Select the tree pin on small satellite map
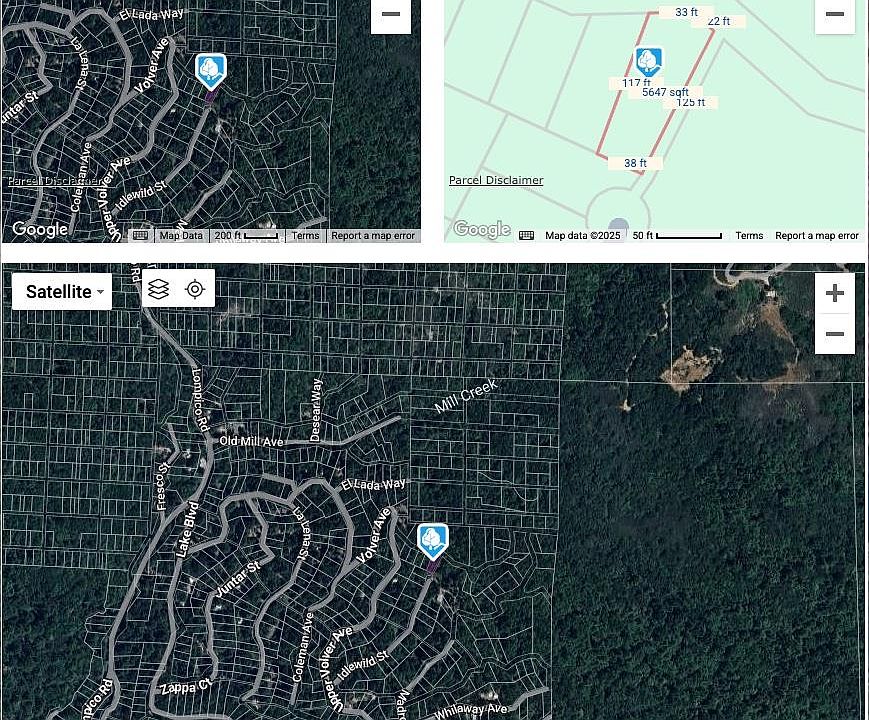Viewport: 869px width, 720px height. (x=211, y=72)
